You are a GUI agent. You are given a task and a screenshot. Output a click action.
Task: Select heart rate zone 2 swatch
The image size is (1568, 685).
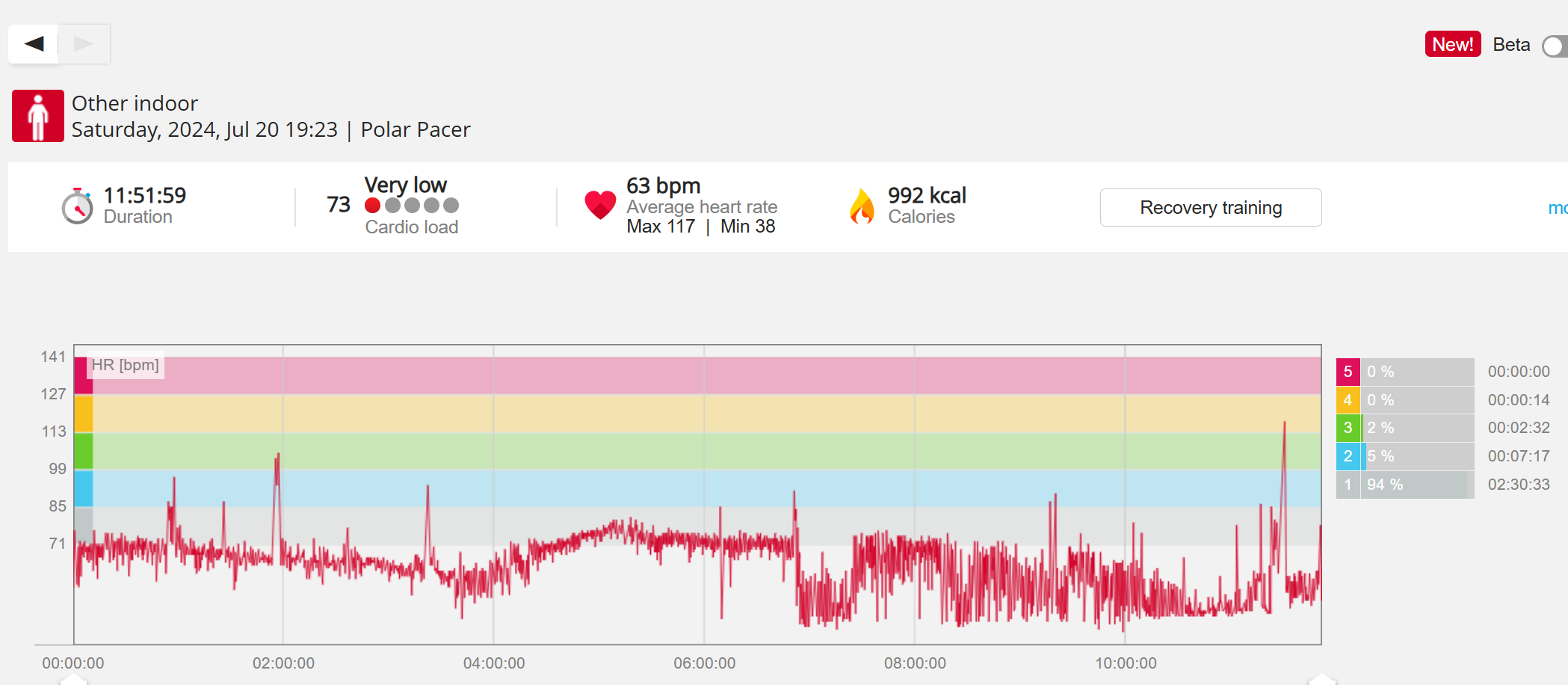pyautogui.click(x=1348, y=456)
